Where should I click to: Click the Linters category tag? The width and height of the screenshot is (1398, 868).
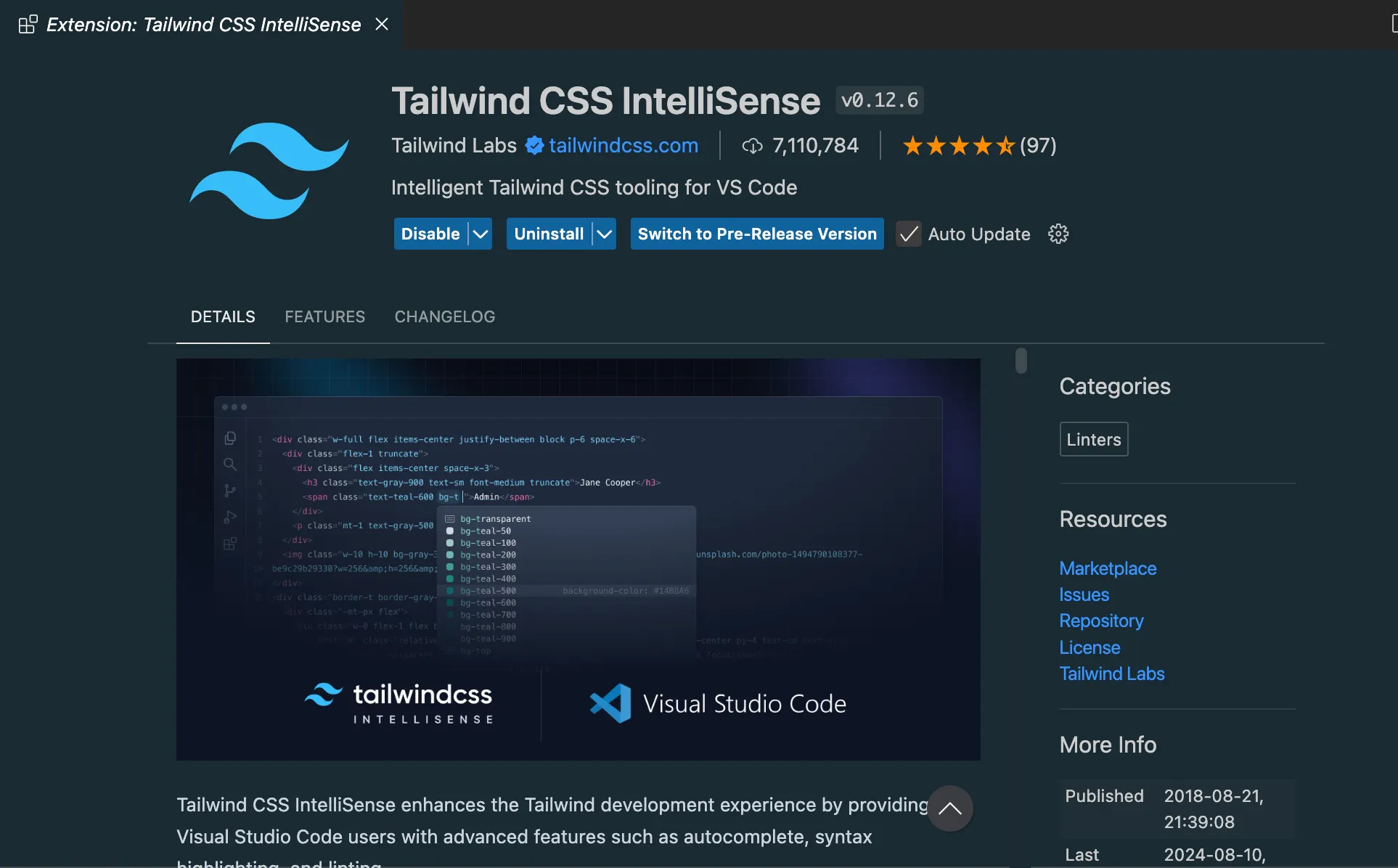pyautogui.click(x=1093, y=439)
